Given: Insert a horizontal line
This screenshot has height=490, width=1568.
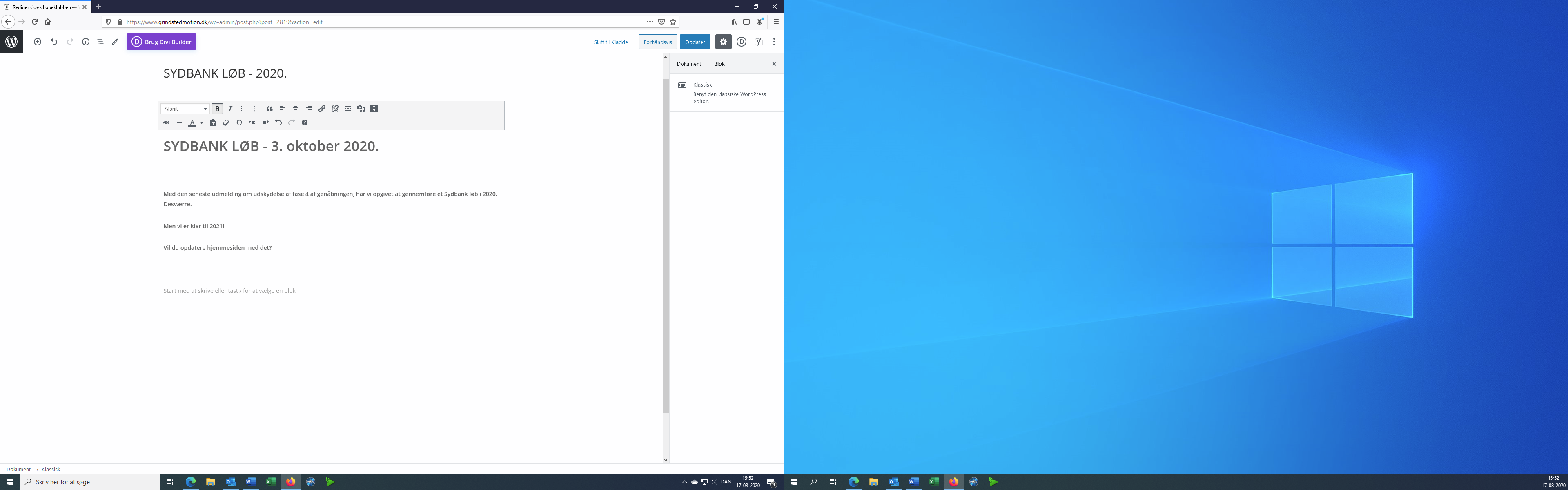Looking at the screenshot, I should click(179, 123).
